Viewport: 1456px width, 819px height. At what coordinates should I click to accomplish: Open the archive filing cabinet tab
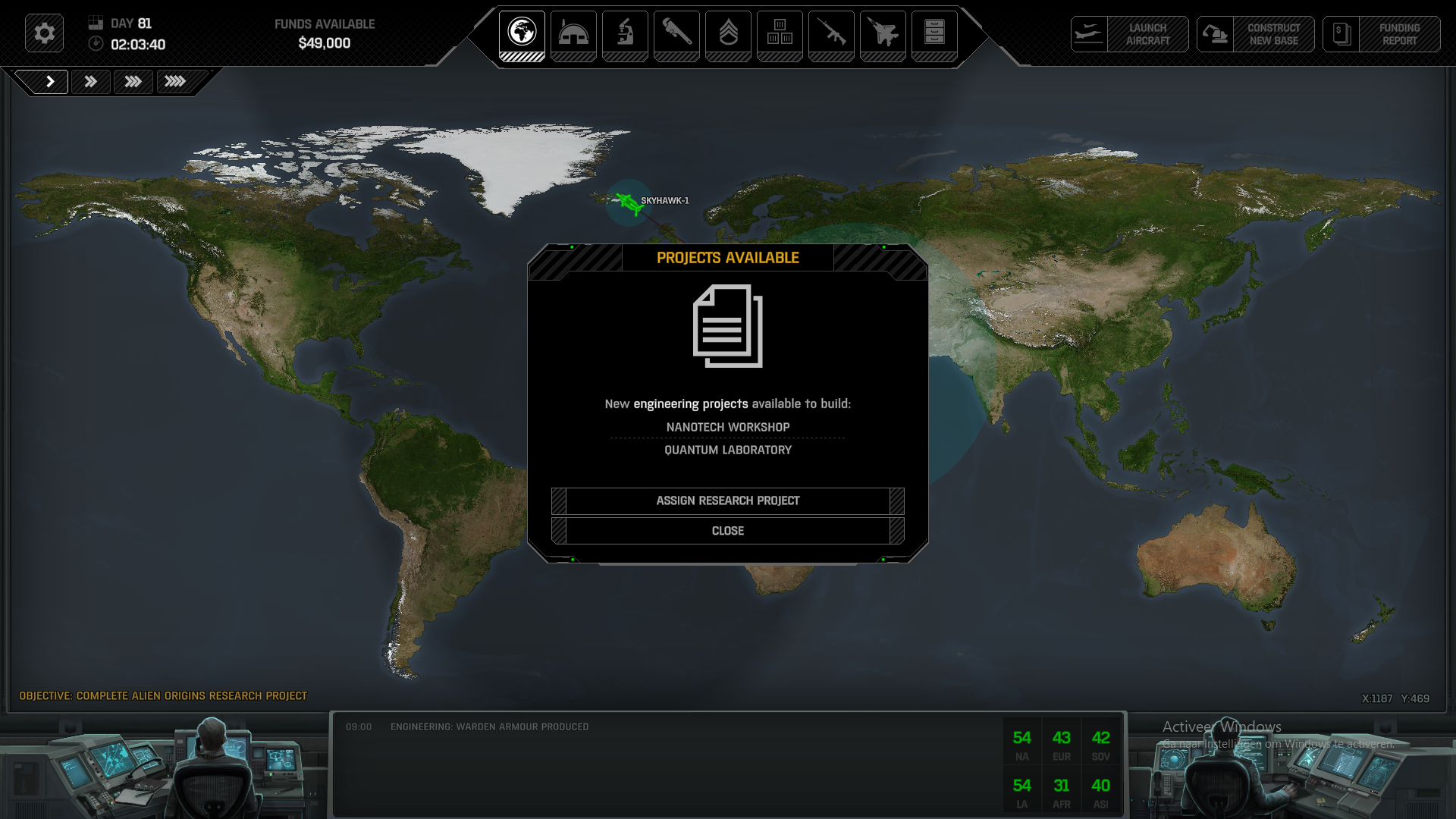click(934, 34)
